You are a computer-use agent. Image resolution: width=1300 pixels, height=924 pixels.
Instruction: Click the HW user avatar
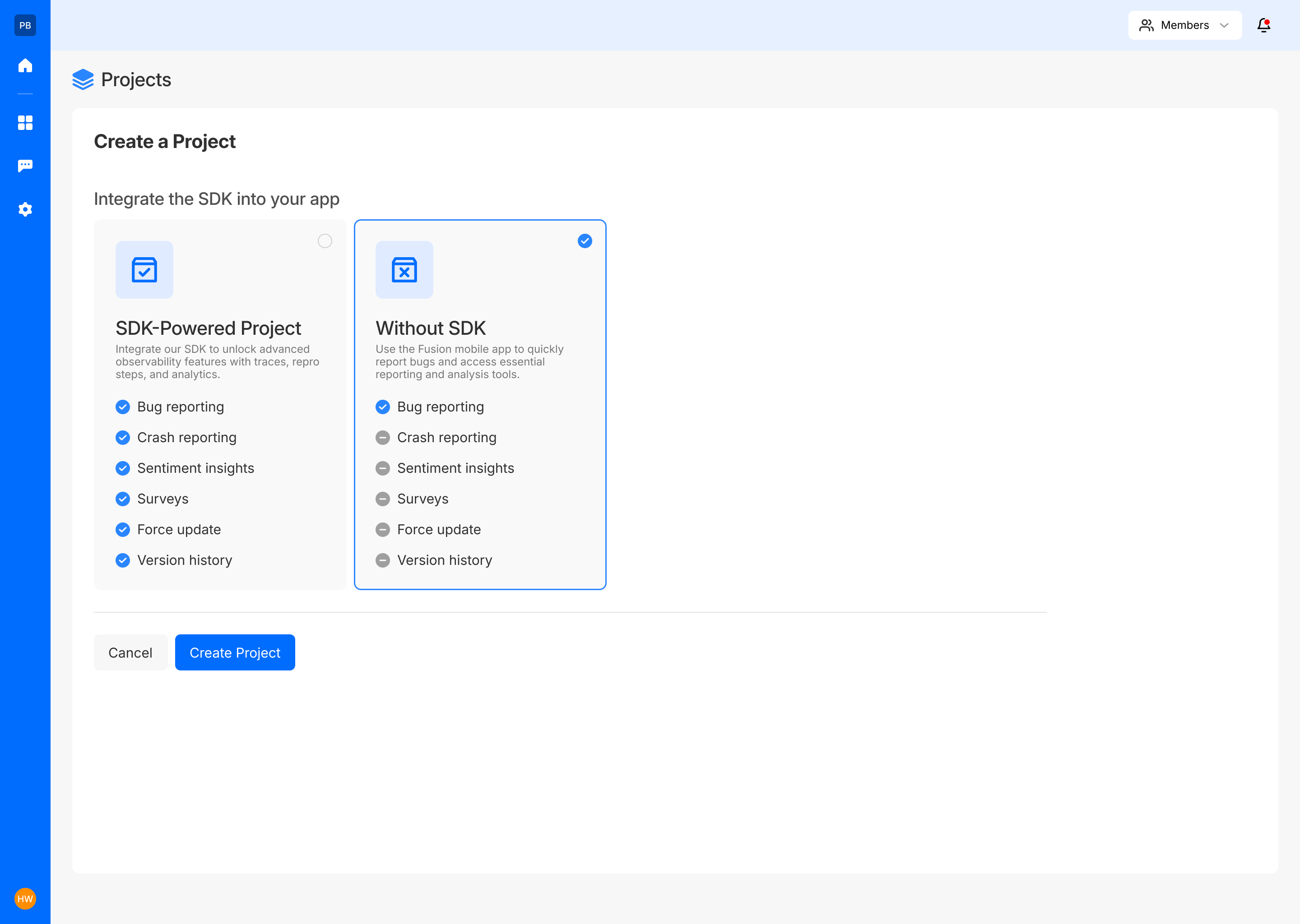coord(25,898)
